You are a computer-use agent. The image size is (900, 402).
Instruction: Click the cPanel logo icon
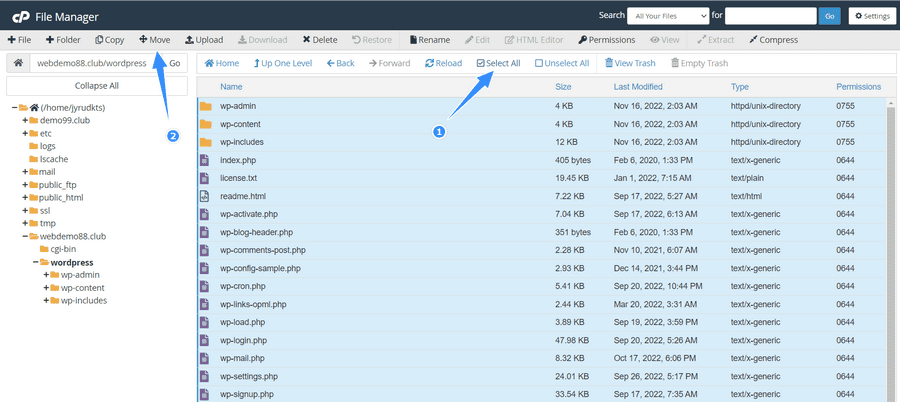pos(21,17)
